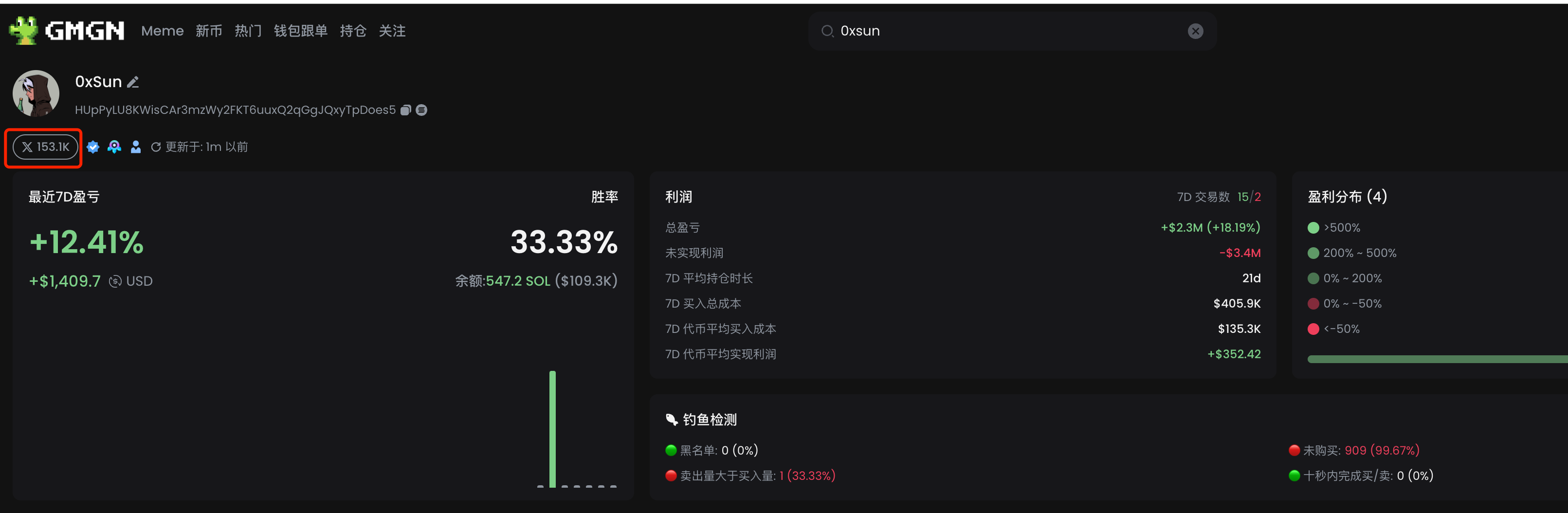Click the blue verification badge
This screenshot has width=1568, height=513.
[x=92, y=147]
